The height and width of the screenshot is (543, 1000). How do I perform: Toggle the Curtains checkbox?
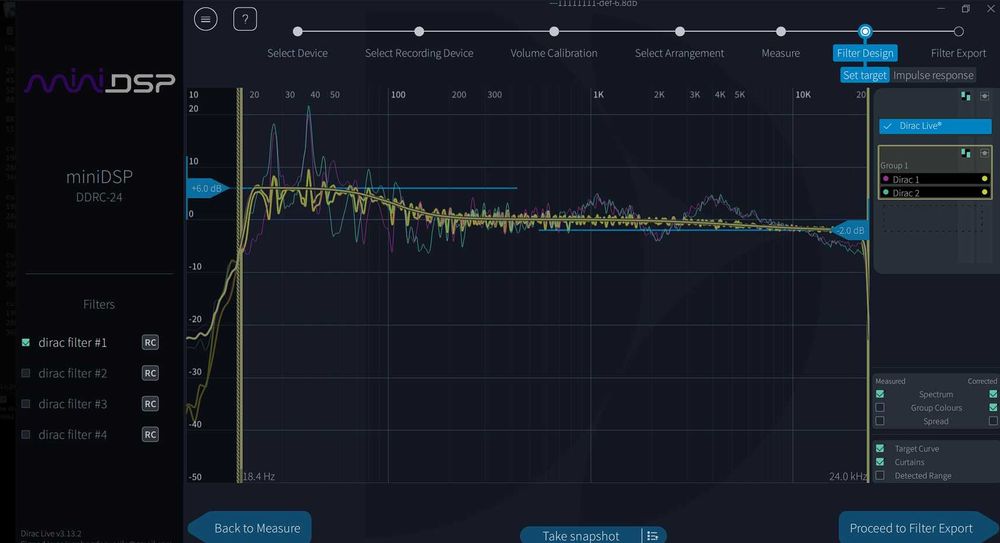(x=880, y=462)
